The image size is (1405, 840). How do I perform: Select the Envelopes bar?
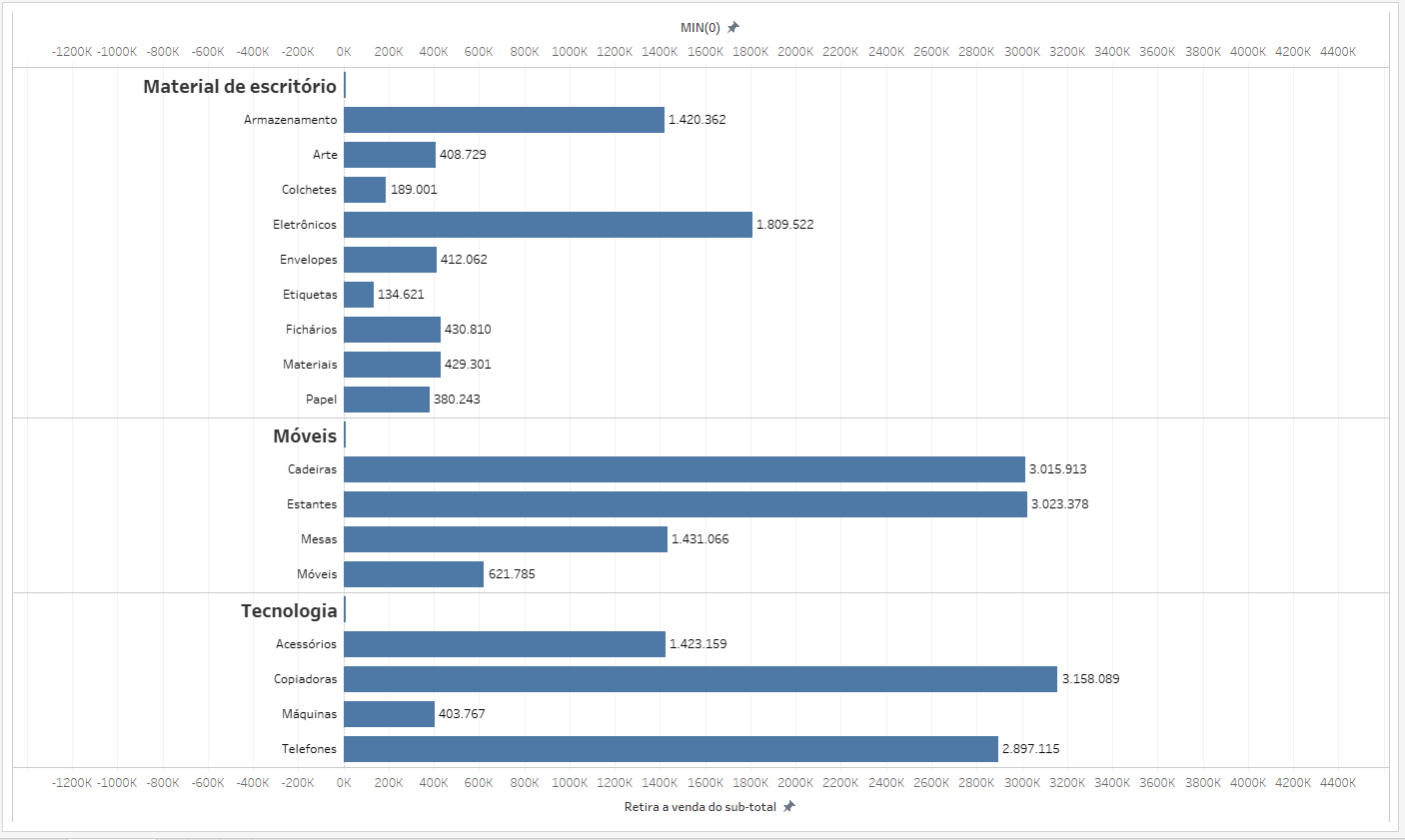click(390, 260)
